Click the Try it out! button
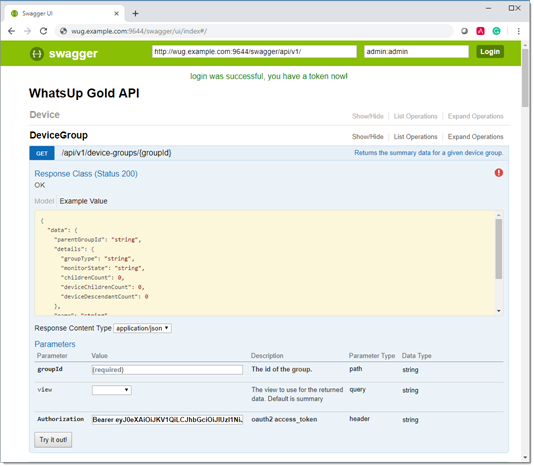Image resolution: width=534 pixels, height=467 pixels. click(53, 440)
